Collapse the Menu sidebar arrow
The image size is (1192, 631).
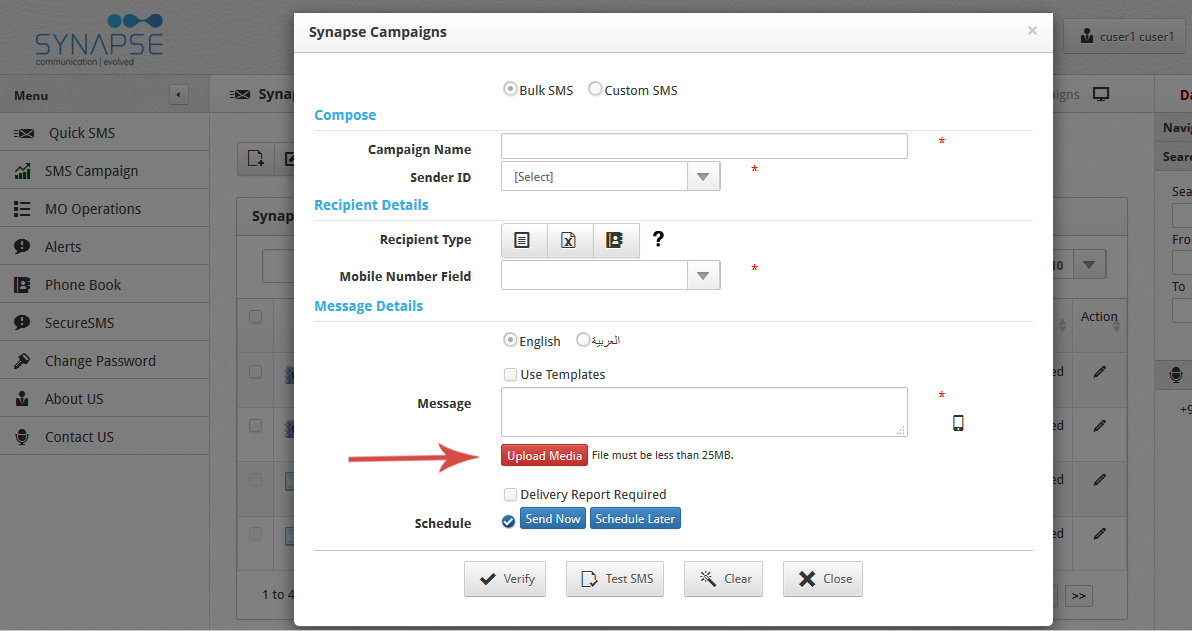coord(178,95)
